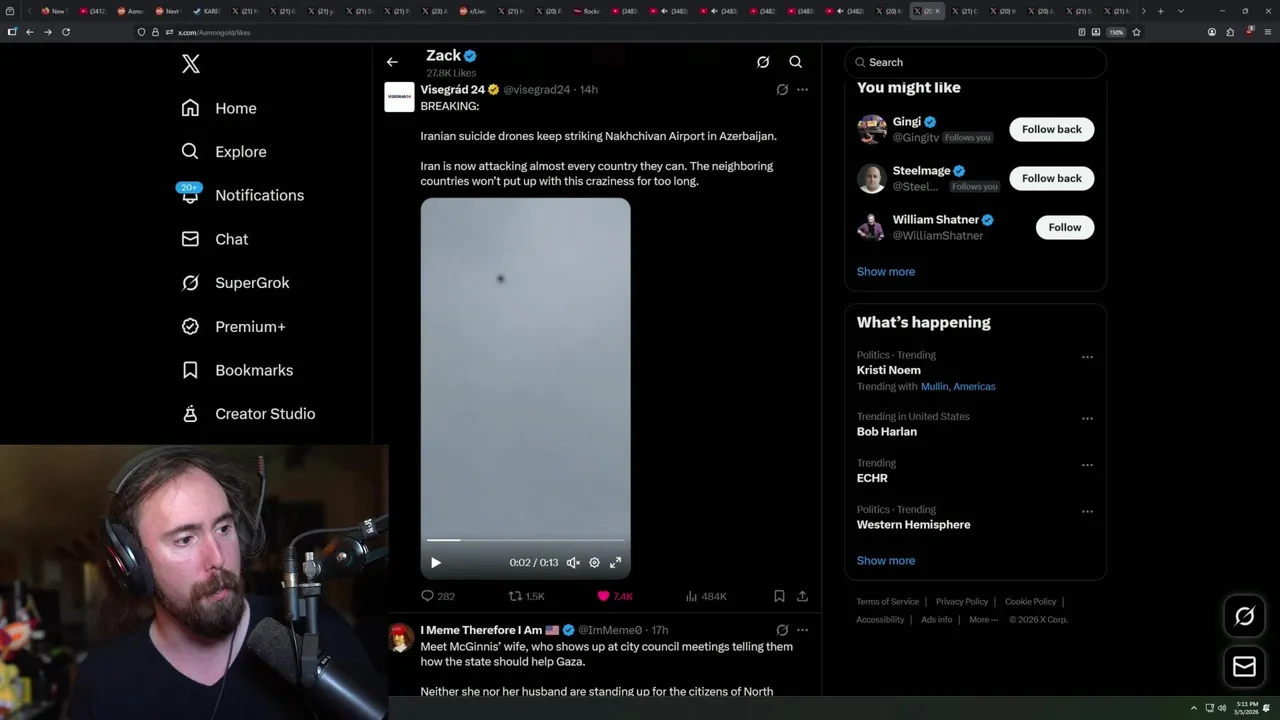Click the Visegrád 24 profile avatar
The width and height of the screenshot is (1280, 720).
point(399,97)
